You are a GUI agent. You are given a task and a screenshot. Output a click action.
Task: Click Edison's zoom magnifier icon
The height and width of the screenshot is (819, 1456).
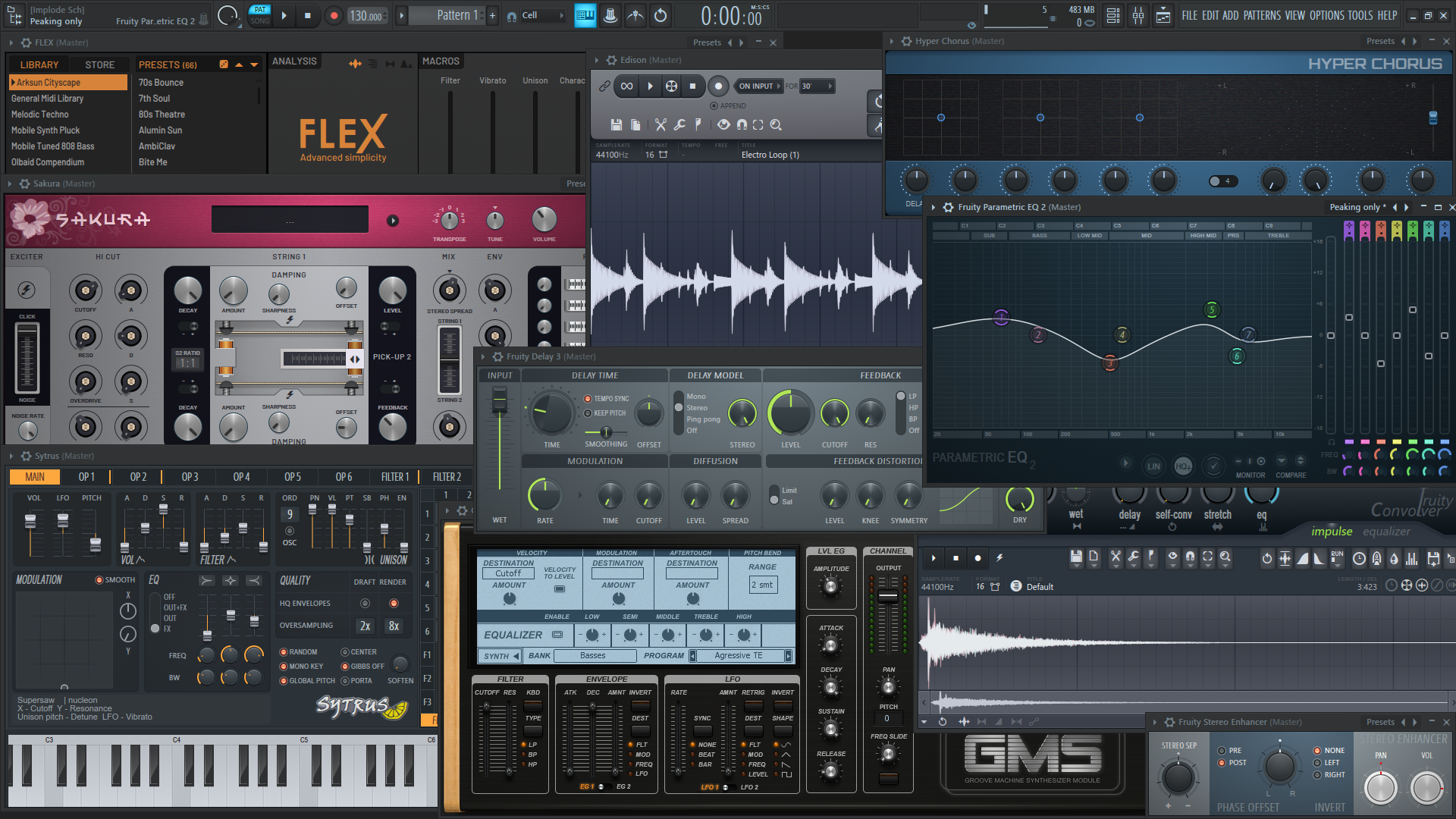click(x=776, y=124)
